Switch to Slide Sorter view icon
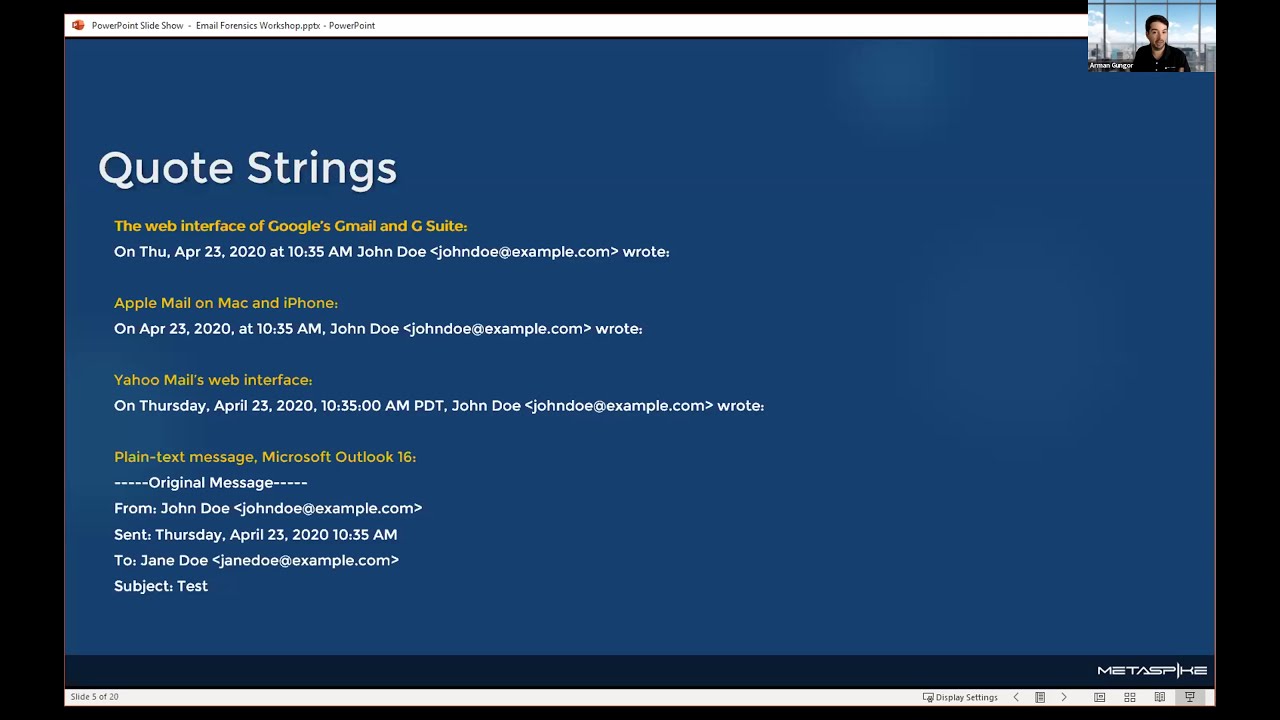The image size is (1280, 720). tap(1130, 697)
